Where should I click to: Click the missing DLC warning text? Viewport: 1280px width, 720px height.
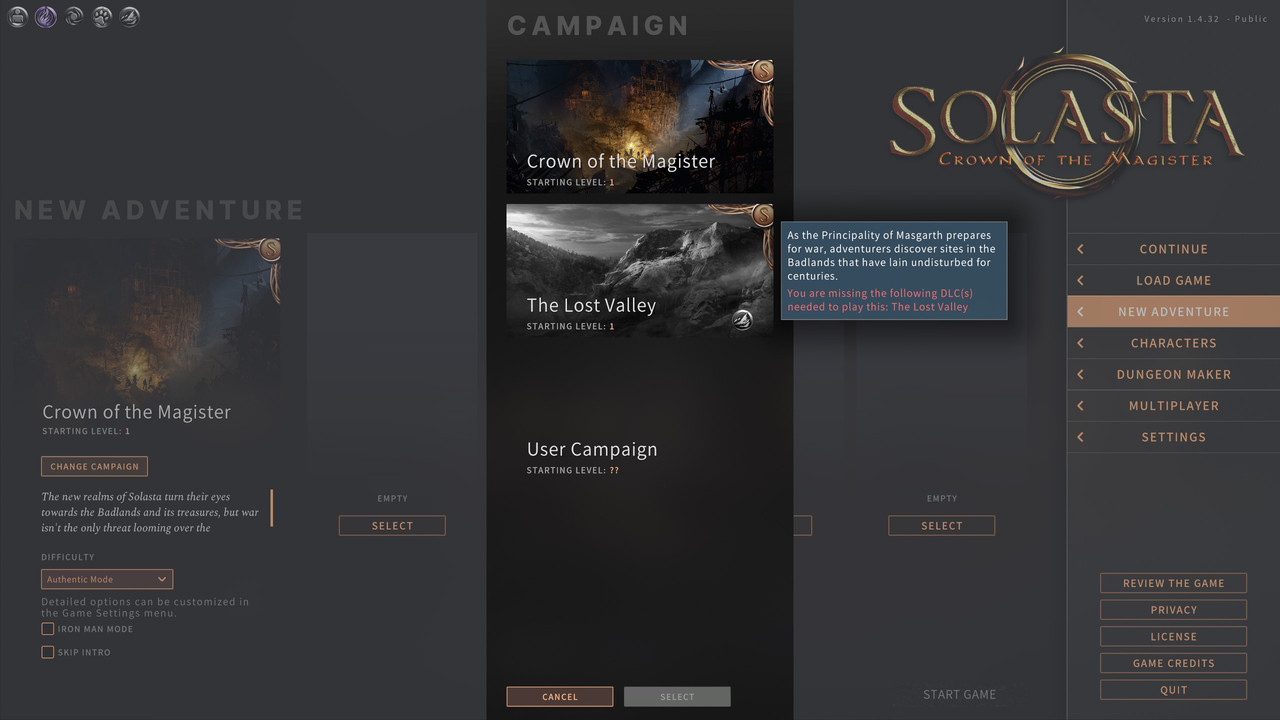(x=878, y=300)
